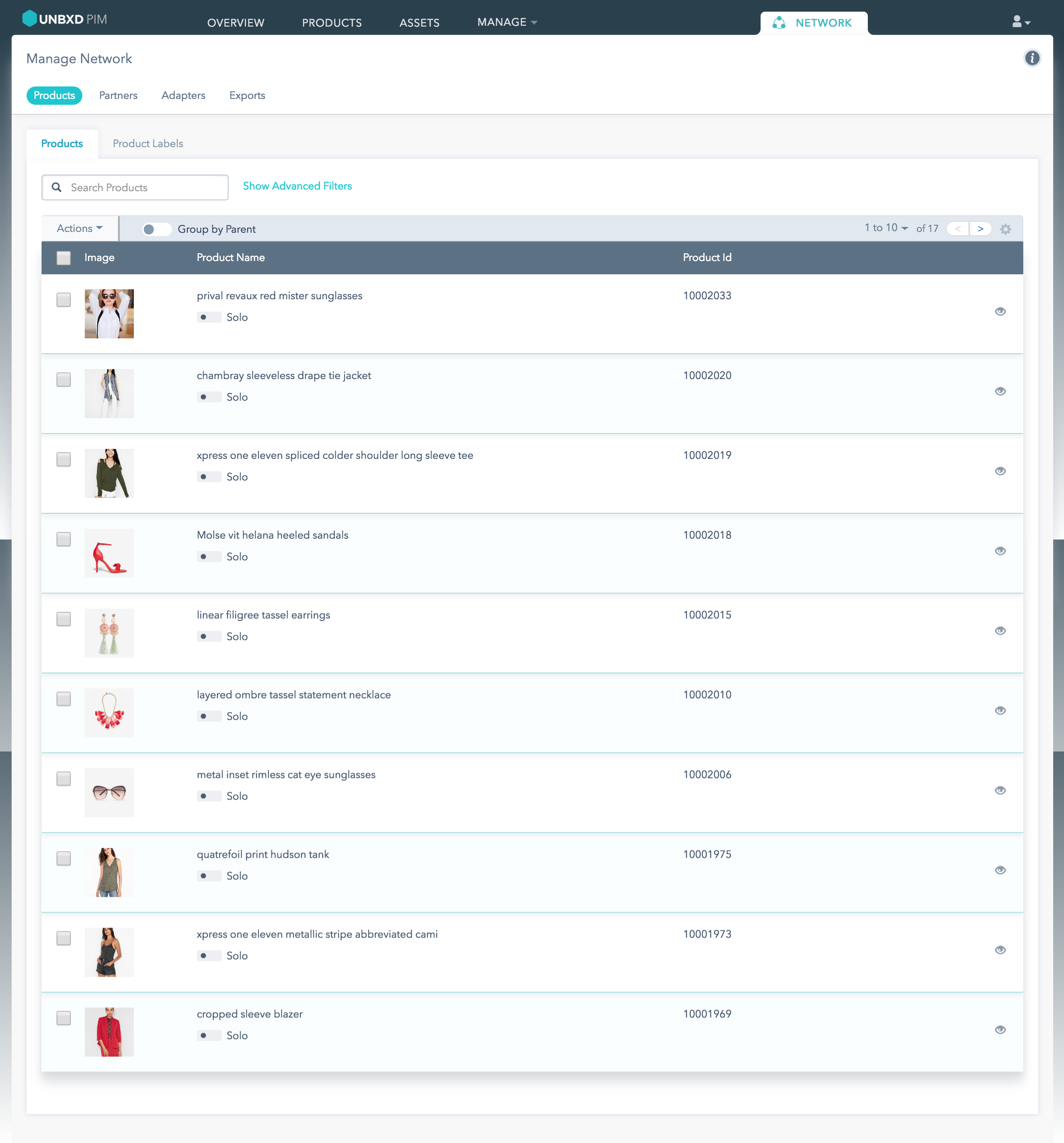The height and width of the screenshot is (1143, 1064).
Task: Check the chambray sleeveless drape tie jacket row
Action: (64, 380)
